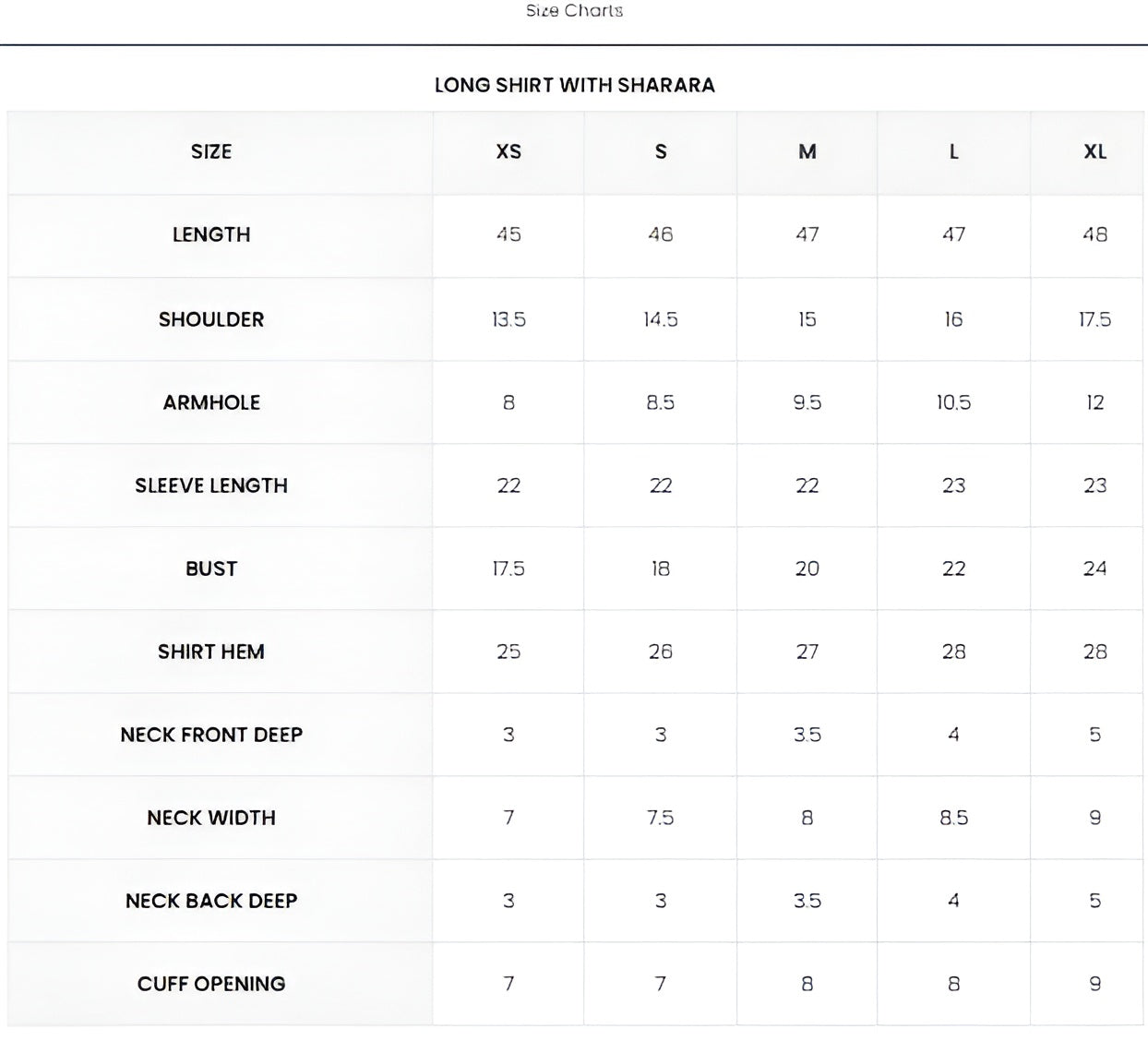
Task: Click the Size Charts heading
Action: coord(574,11)
